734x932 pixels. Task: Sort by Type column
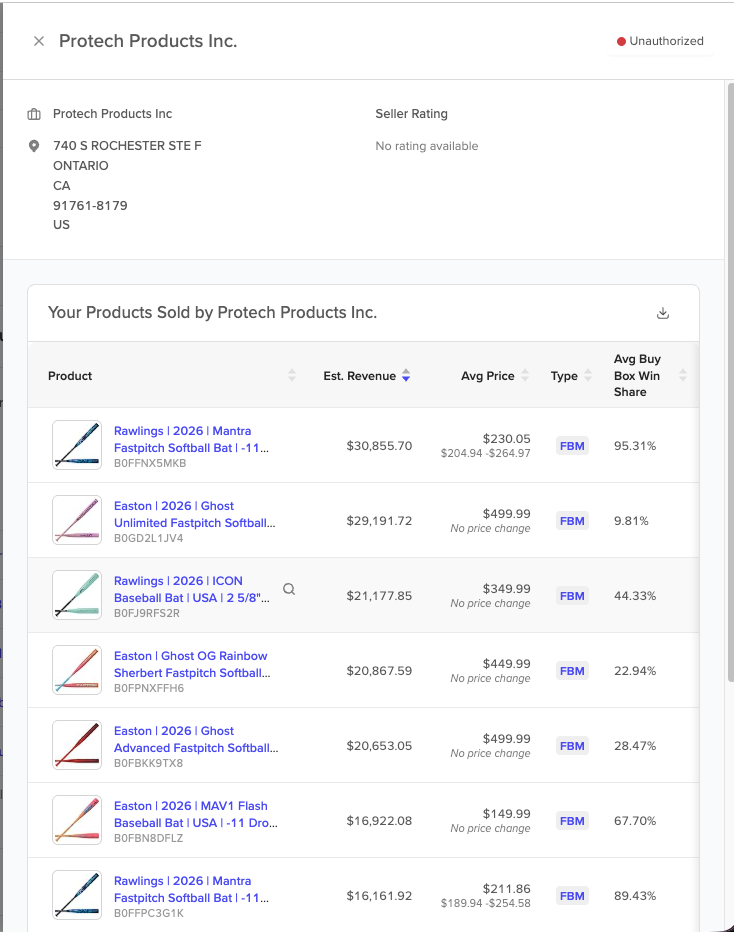[588, 375]
